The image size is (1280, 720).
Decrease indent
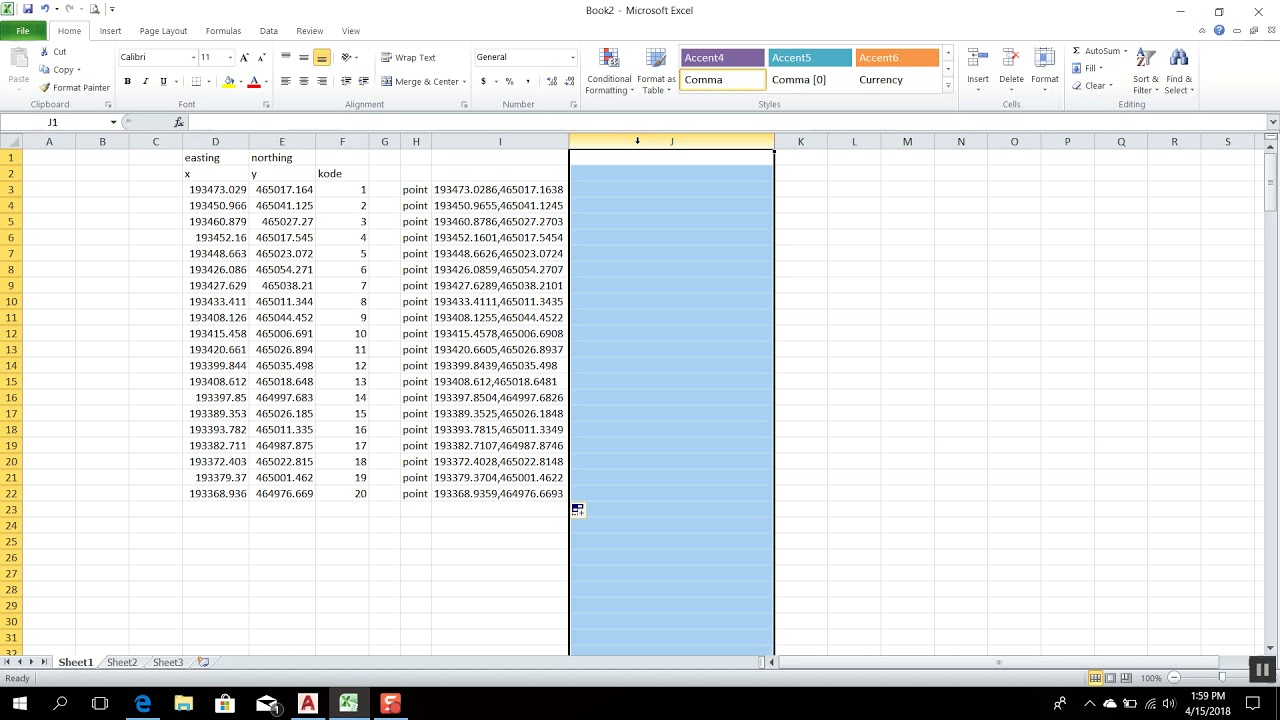point(346,81)
